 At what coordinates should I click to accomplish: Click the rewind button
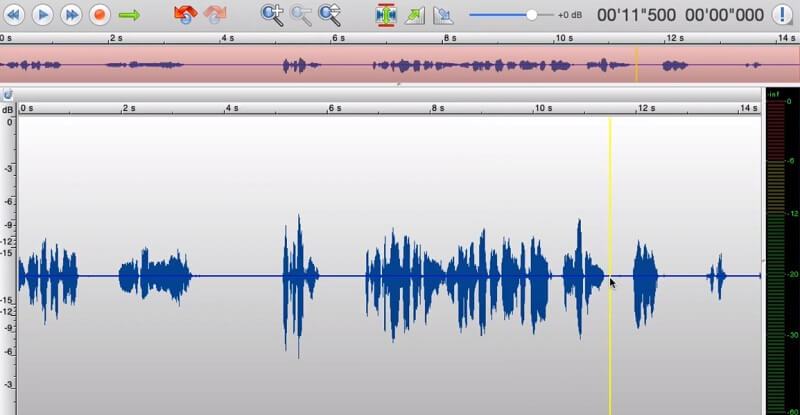(13, 15)
